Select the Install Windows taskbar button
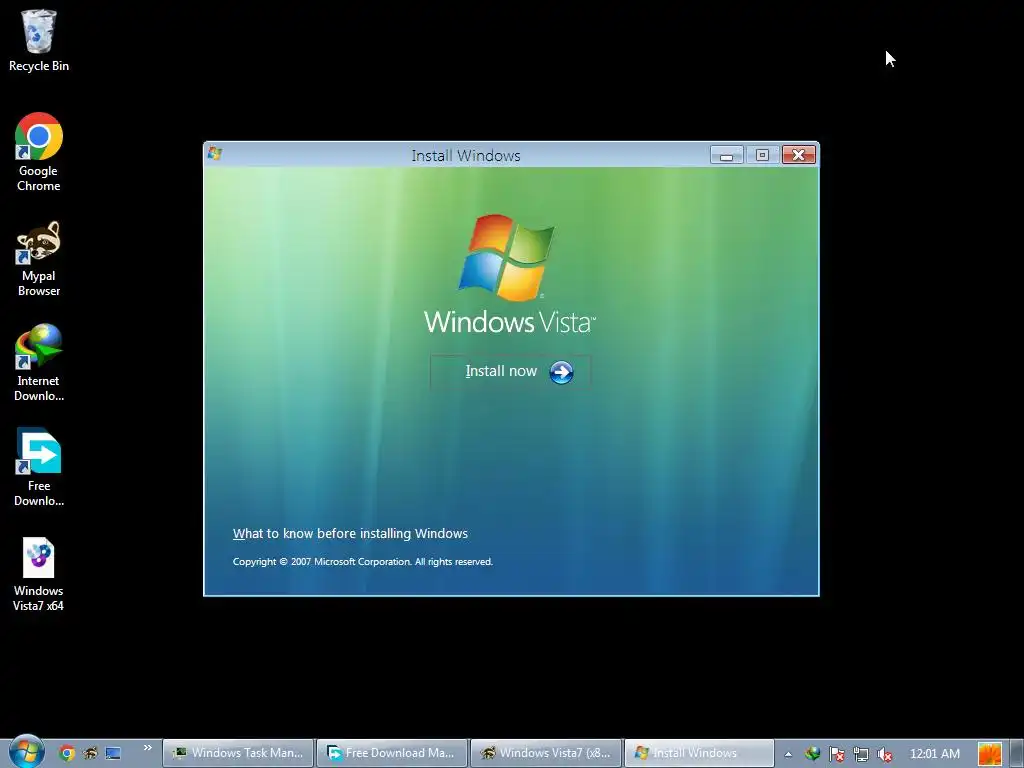The width and height of the screenshot is (1024, 768). pyautogui.click(x=699, y=753)
